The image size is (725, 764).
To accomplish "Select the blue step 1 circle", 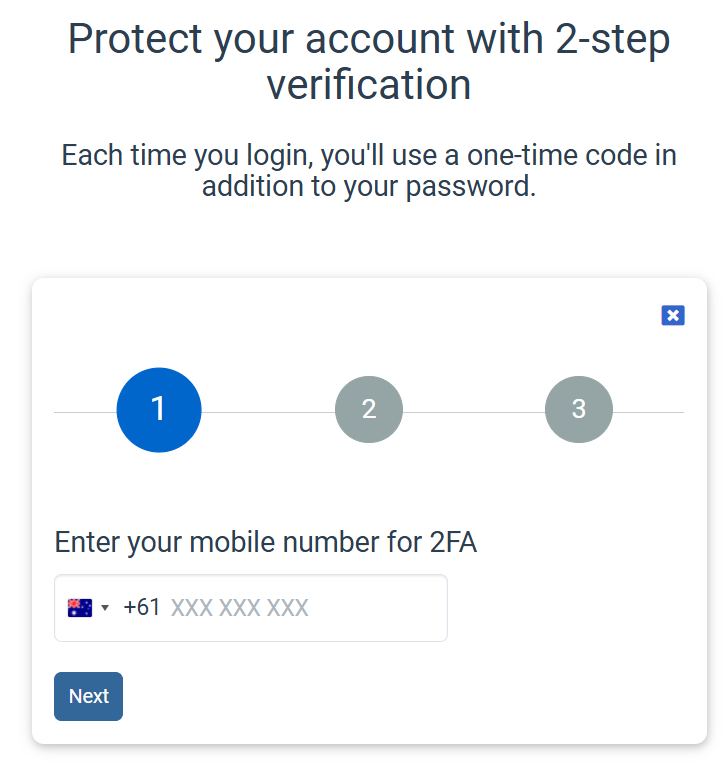I will [x=159, y=410].
